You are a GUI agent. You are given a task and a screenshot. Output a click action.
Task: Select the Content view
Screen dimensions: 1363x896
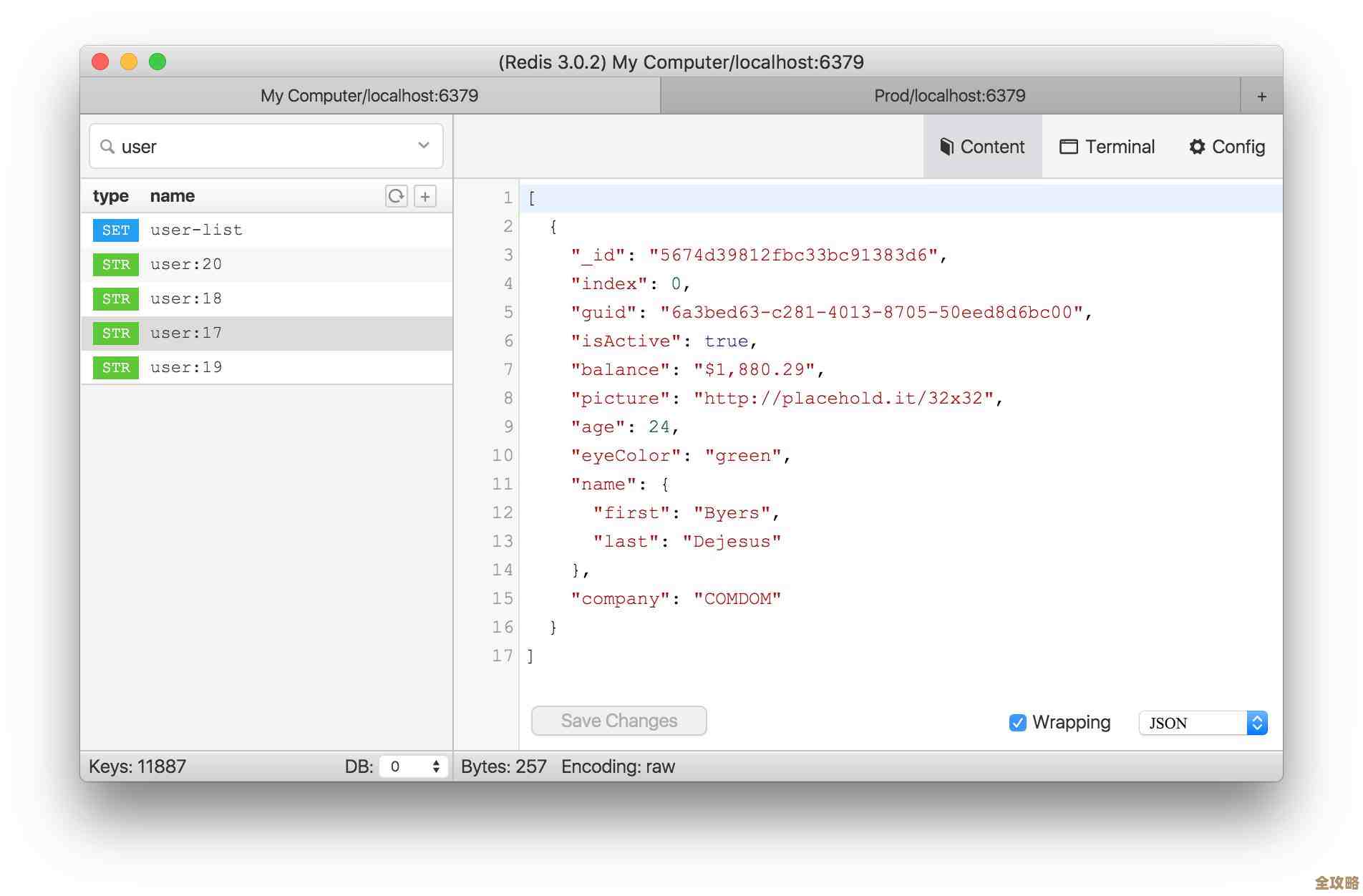tap(982, 147)
